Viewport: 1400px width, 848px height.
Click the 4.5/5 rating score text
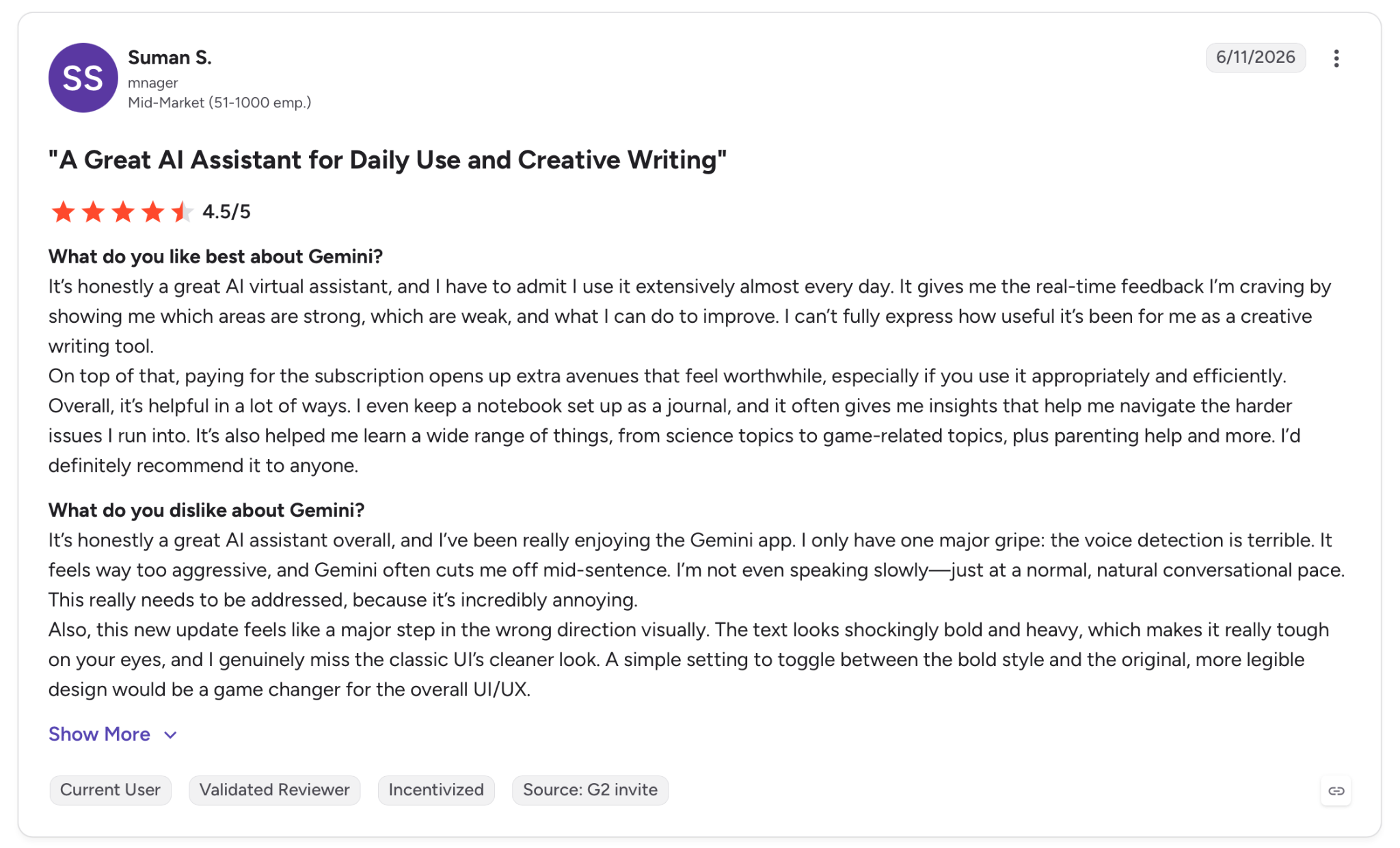point(226,212)
